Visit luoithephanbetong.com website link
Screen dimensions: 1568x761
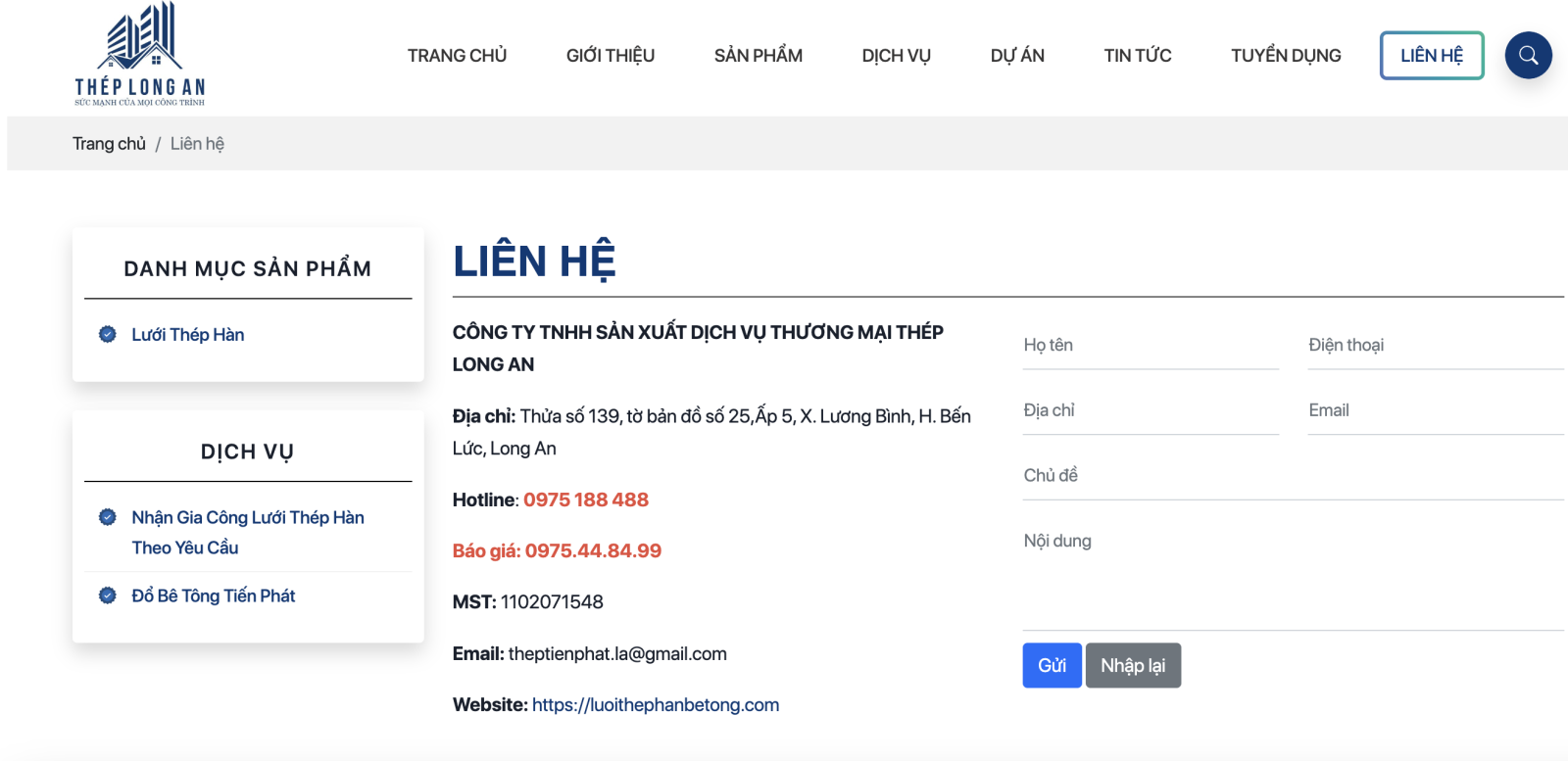[x=656, y=704]
